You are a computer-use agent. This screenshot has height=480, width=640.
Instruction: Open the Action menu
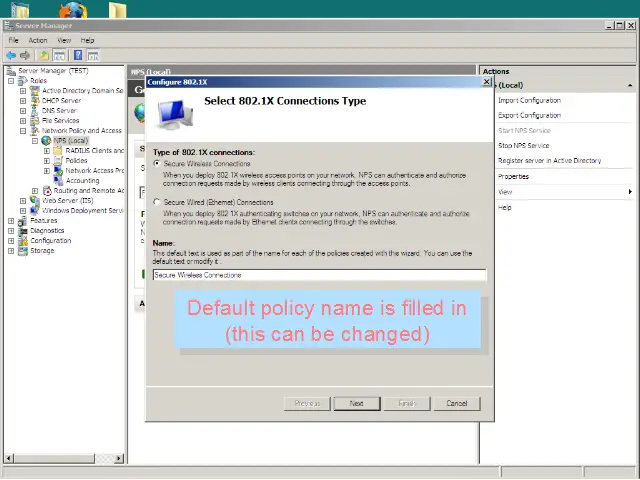pos(38,40)
